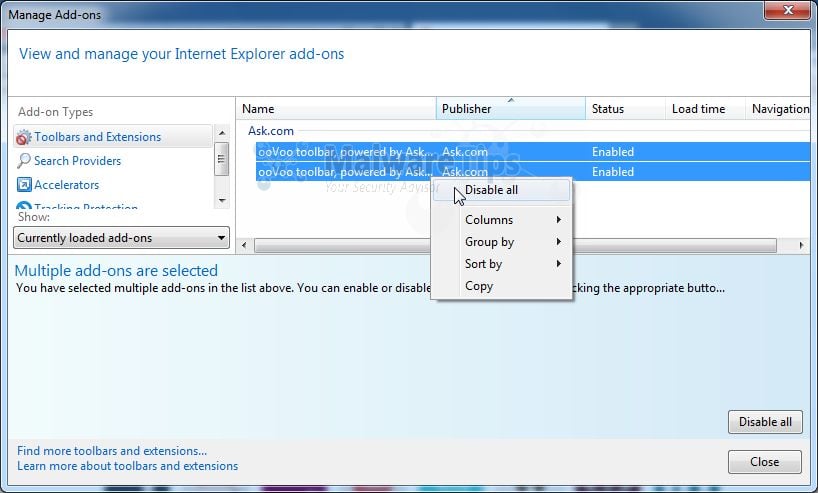Image resolution: width=818 pixels, height=493 pixels.
Task: Click up arrow of add-on types scrollbar
Action: click(x=222, y=133)
